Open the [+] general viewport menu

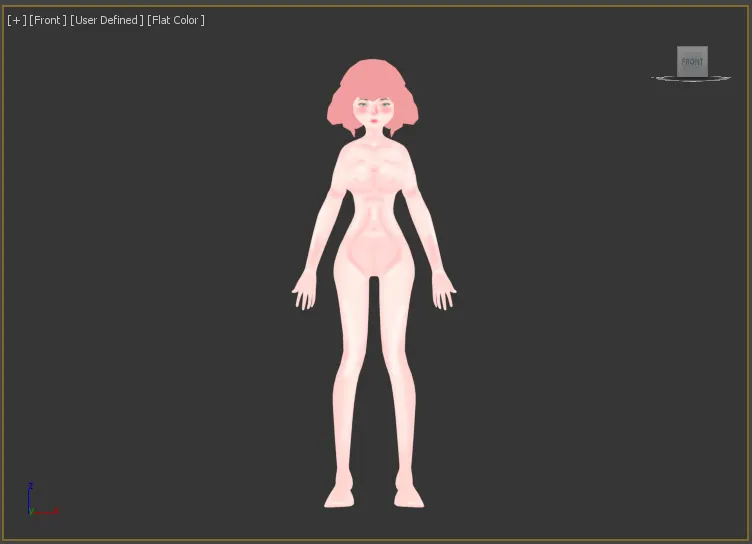[x=16, y=20]
